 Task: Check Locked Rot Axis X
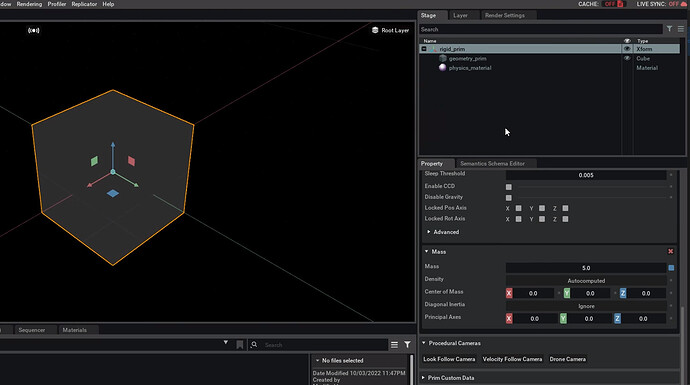518,219
